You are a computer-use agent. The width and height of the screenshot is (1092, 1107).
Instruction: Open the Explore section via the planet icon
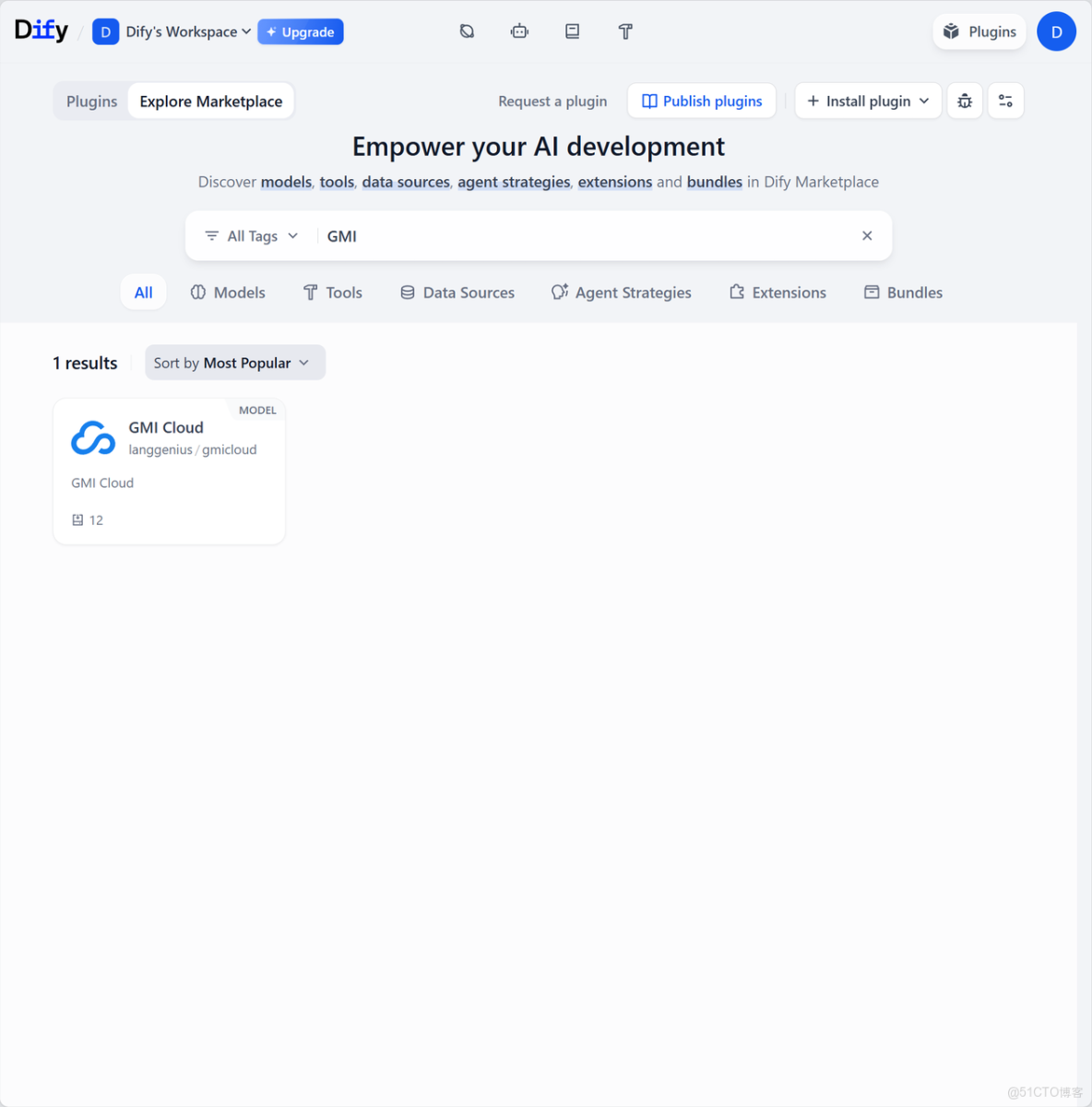(467, 30)
